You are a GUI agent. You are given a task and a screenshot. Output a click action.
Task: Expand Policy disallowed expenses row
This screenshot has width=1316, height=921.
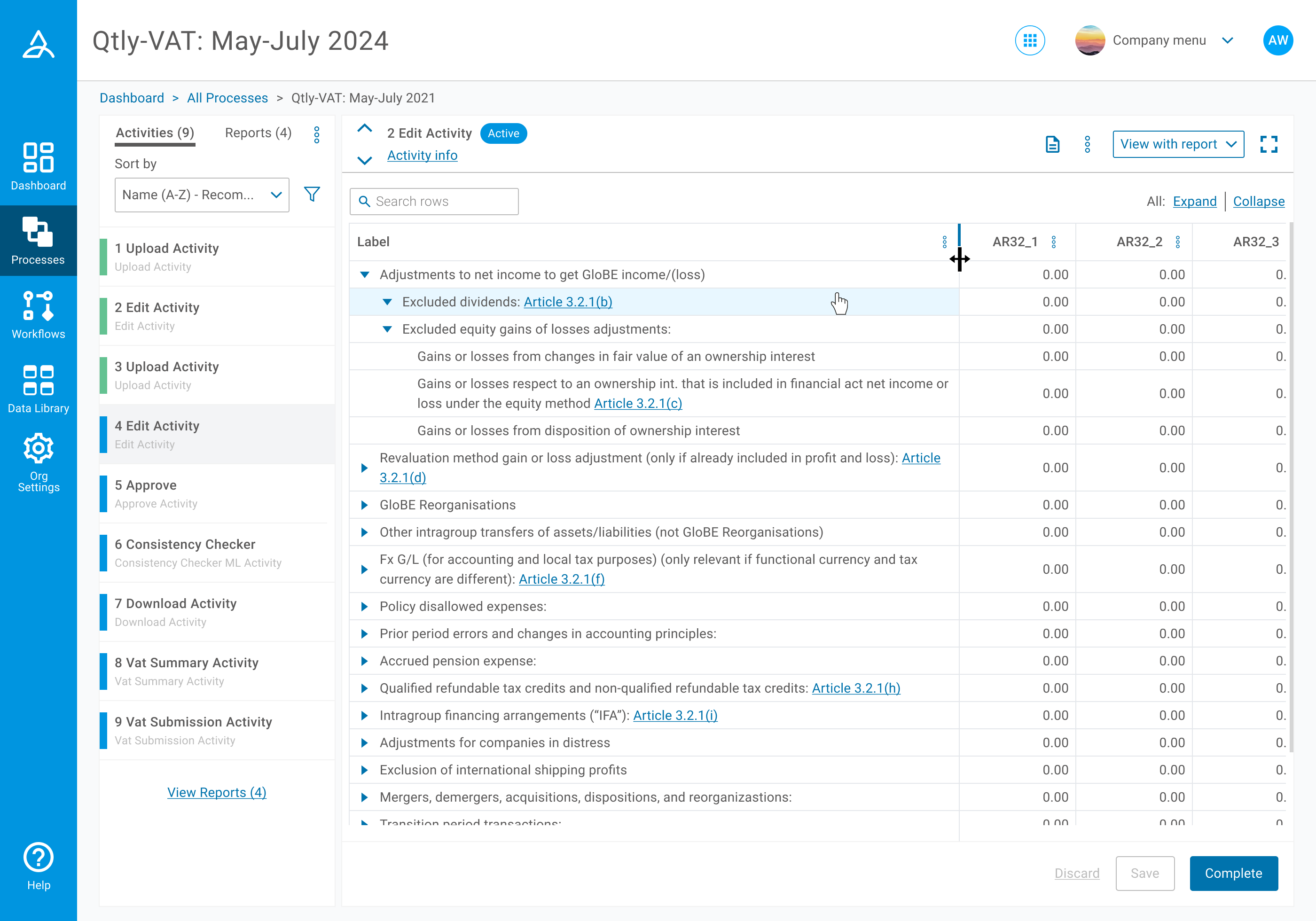pos(365,606)
